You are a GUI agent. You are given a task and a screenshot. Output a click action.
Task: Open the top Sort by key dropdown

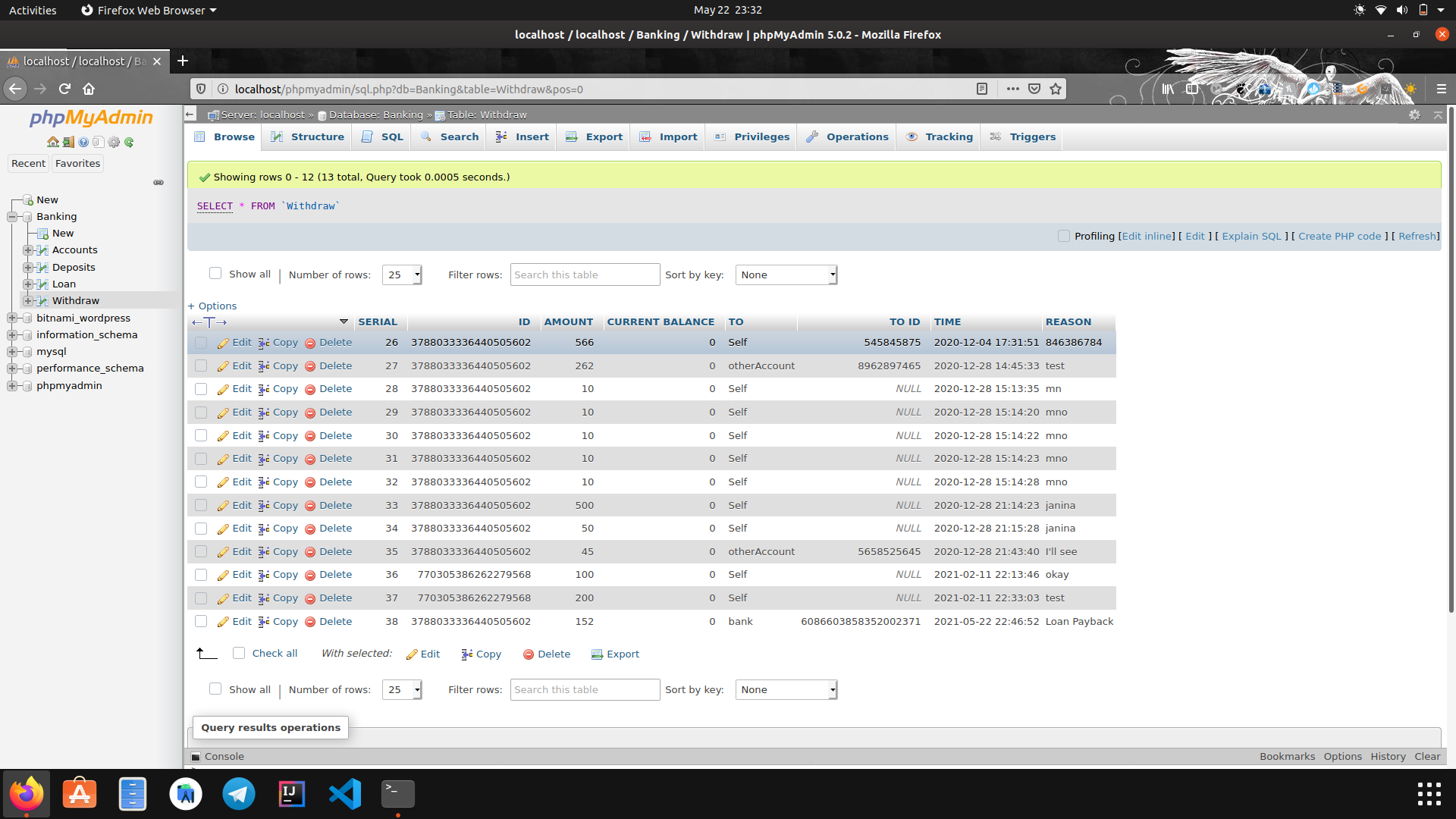coord(786,275)
